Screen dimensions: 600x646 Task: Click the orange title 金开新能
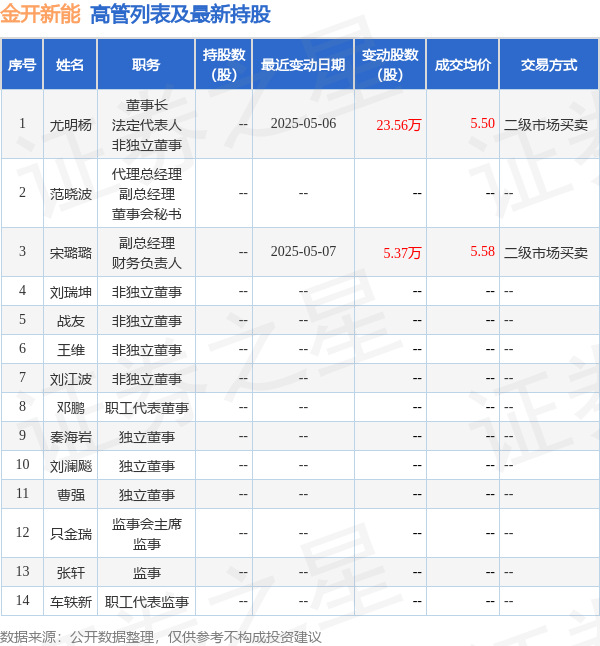(40, 14)
